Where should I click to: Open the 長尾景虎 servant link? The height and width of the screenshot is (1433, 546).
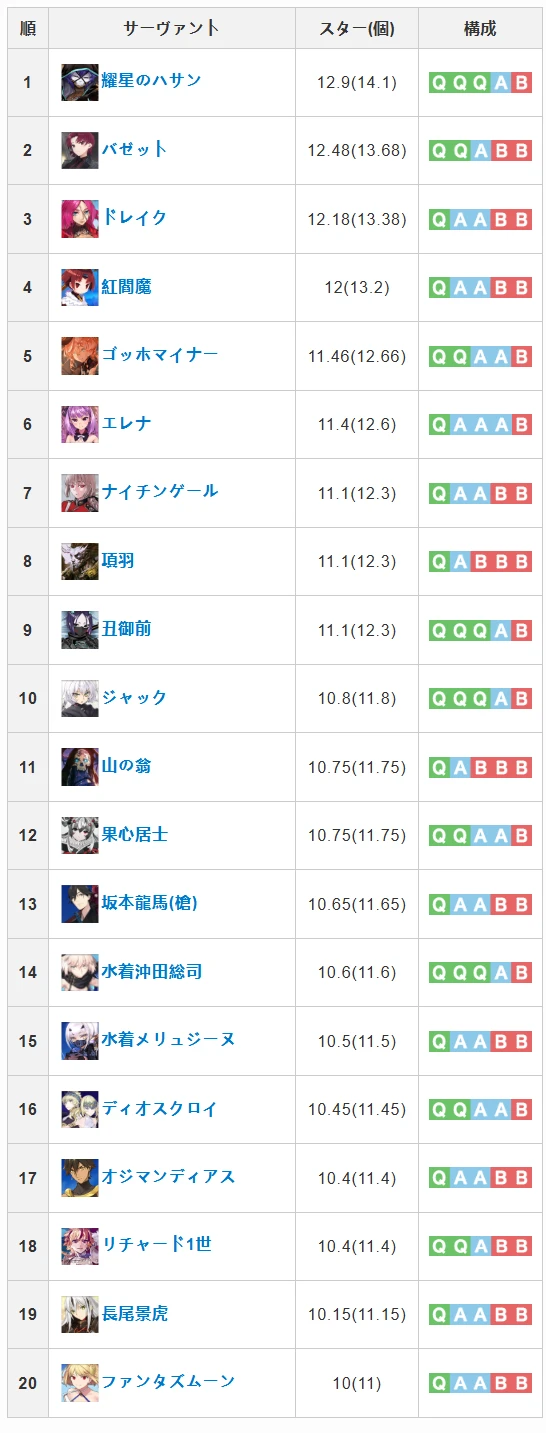pos(135,1313)
